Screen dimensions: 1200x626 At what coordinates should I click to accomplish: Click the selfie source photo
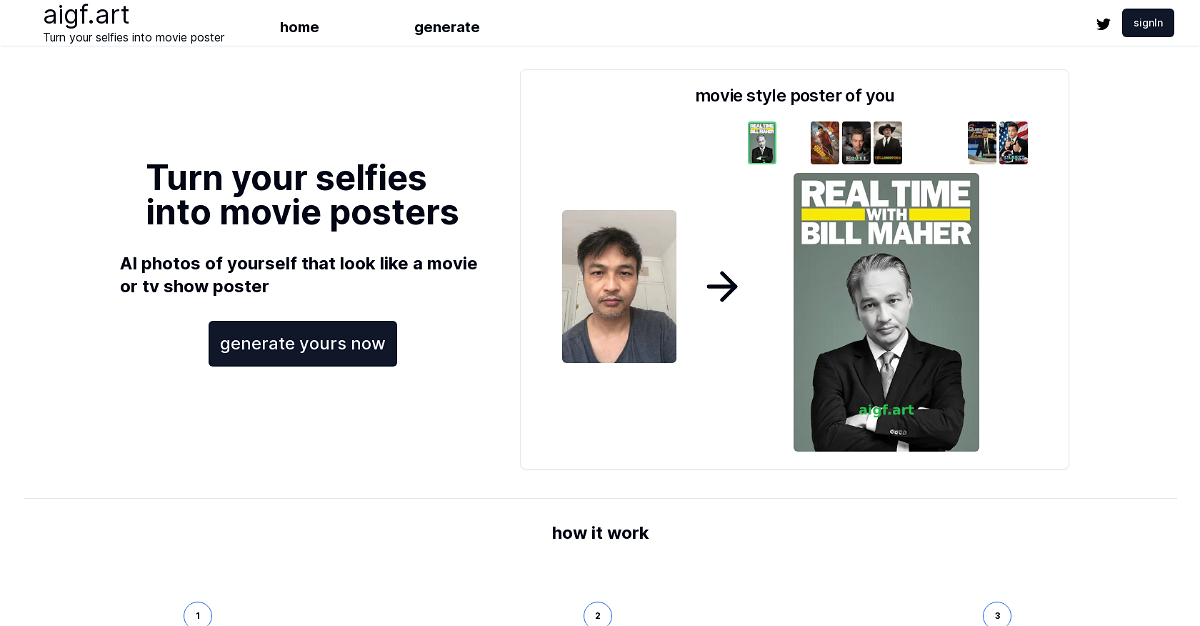coord(619,286)
